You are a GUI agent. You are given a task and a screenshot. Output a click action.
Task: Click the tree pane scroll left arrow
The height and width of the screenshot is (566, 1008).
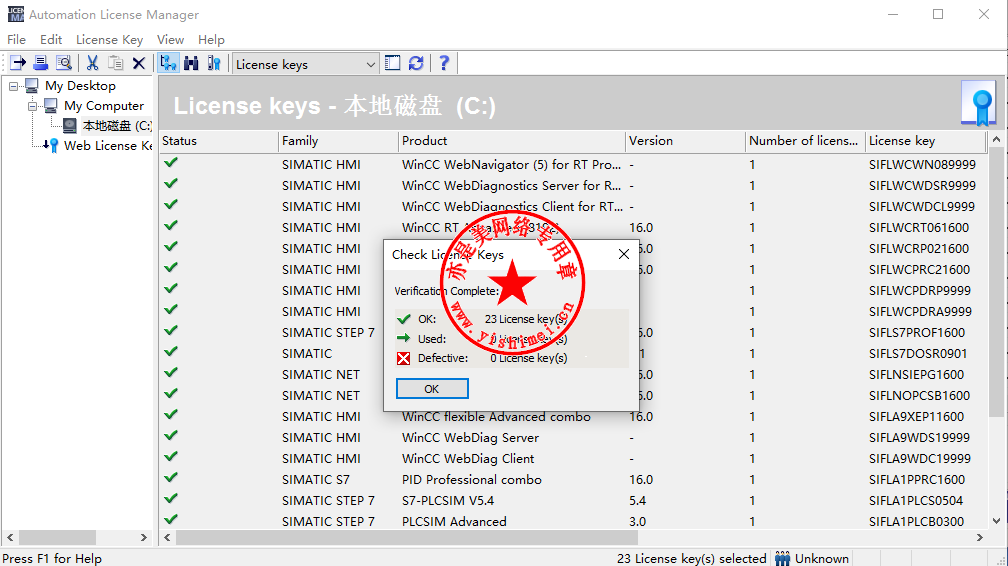10,537
